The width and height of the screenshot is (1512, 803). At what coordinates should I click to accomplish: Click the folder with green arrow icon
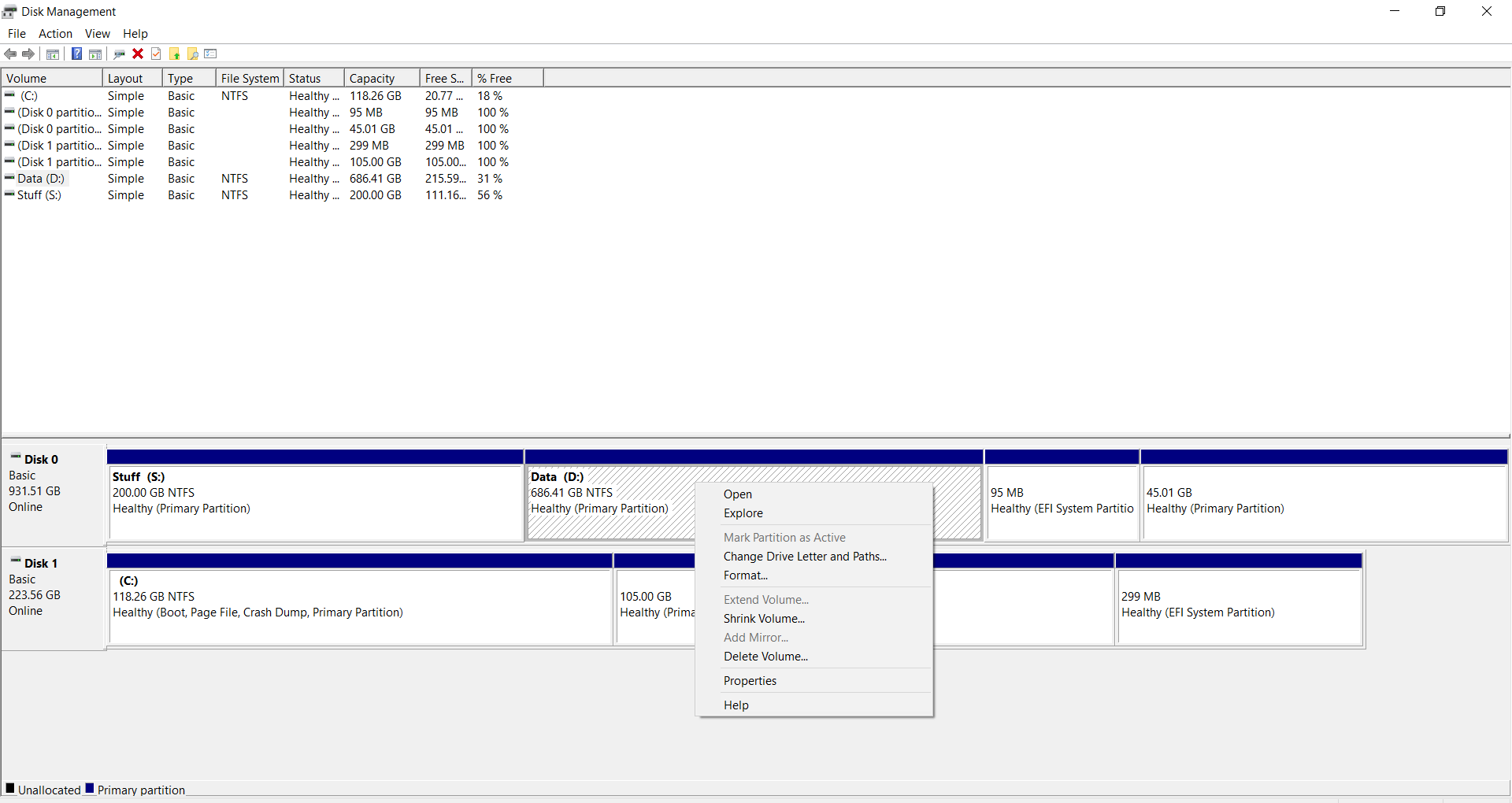pyautogui.click(x=175, y=54)
